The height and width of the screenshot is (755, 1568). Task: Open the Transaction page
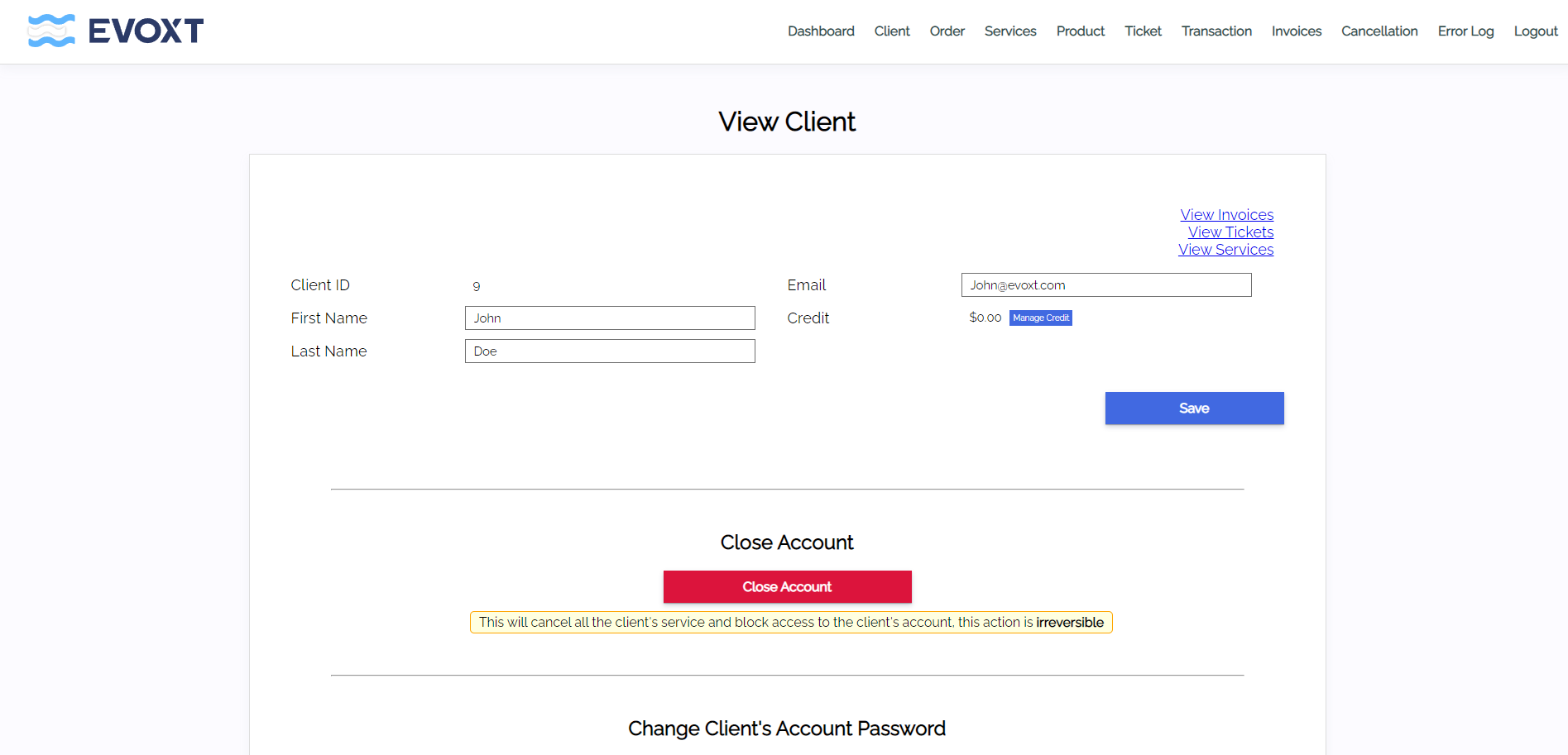pos(1216,31)
